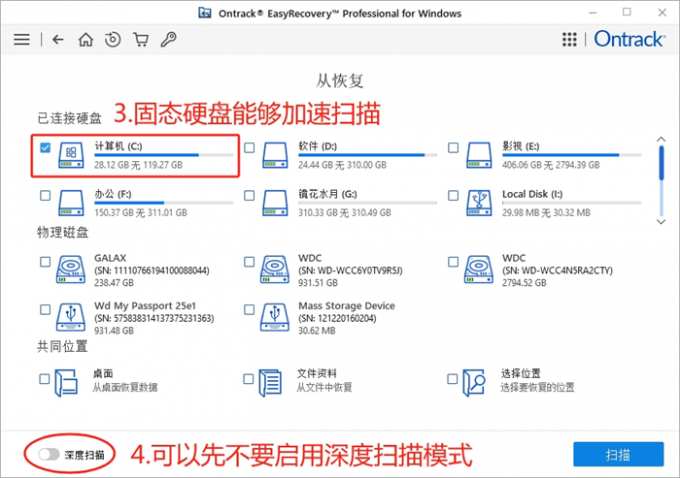This screenshot has width=680, height=478.
Task: Click the C: drive usage bar
Action: 164,155
